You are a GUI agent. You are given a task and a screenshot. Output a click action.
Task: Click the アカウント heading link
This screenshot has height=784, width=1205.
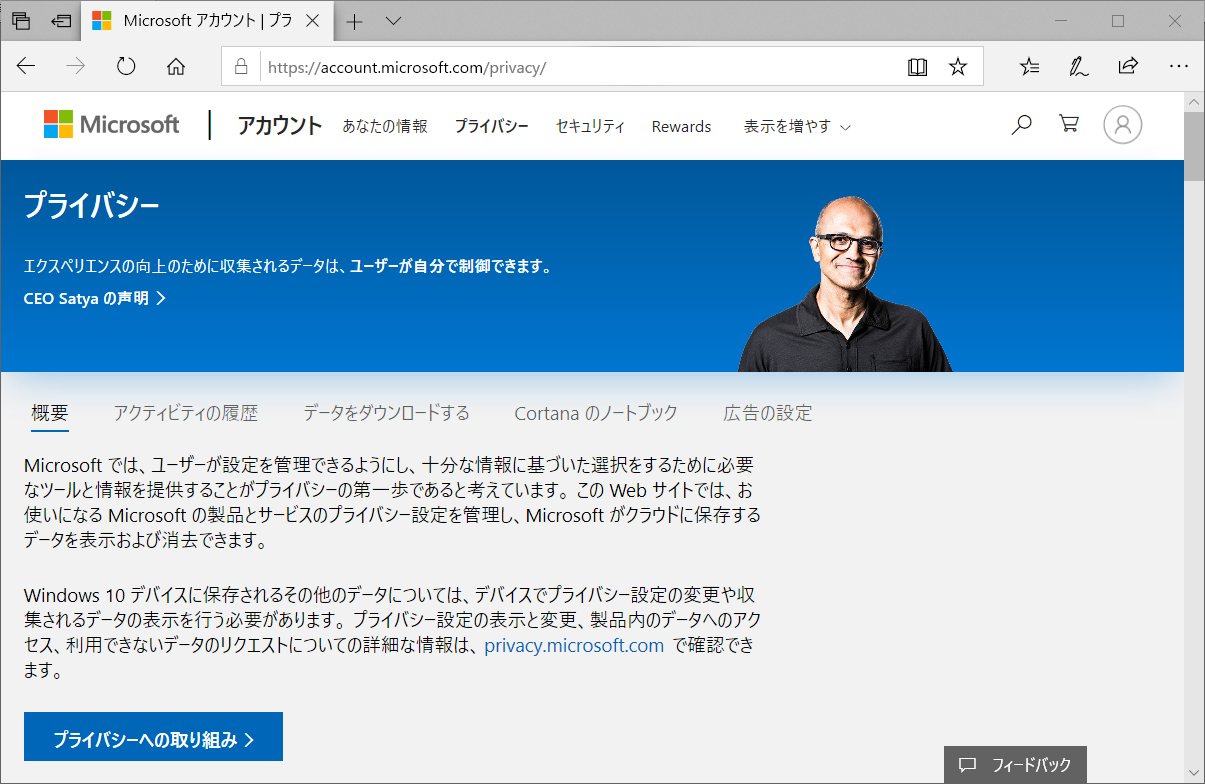280,125
